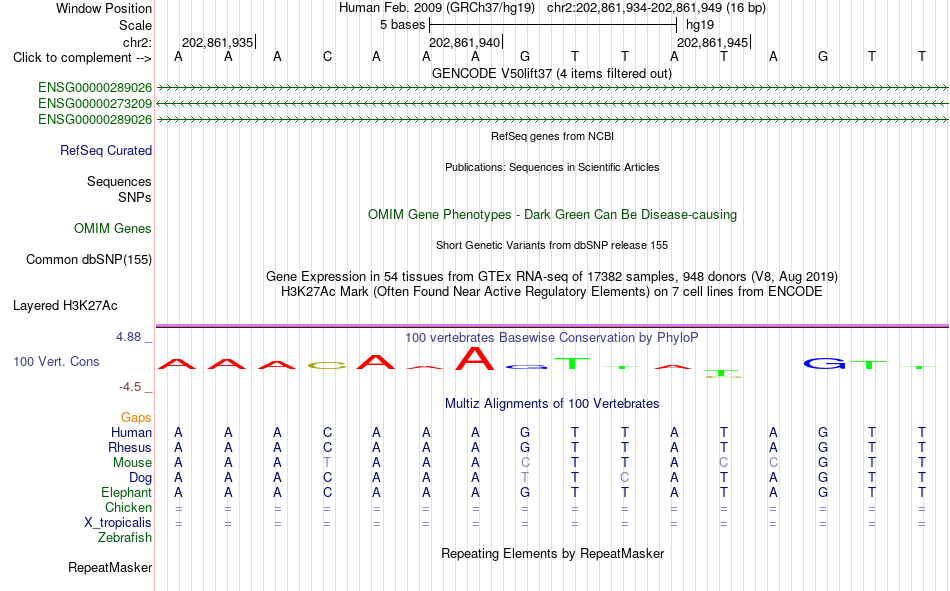The image size is (950, 591).
Task: Click the C base in the Rhesus alignment row
Action: pyautogui.click(x=327, y=447)
